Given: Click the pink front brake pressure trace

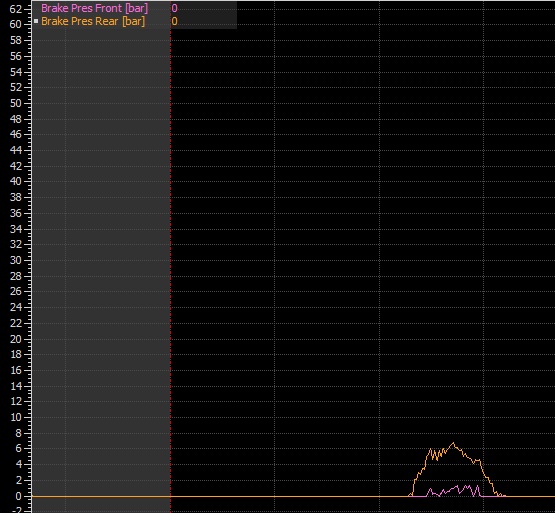Looking at the screenshot, I should [x=459, y=490].
